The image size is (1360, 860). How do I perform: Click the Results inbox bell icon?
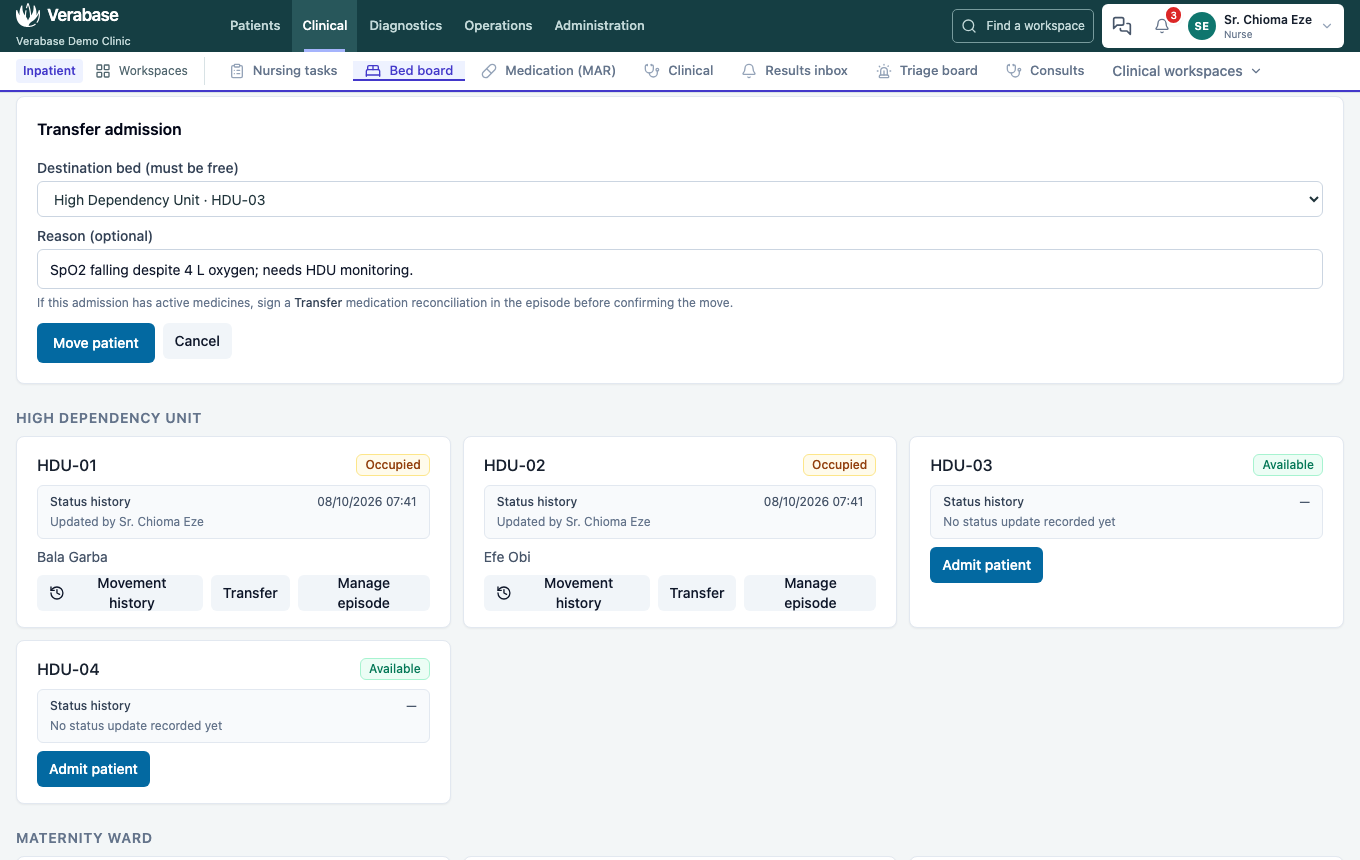coord(749,71)
